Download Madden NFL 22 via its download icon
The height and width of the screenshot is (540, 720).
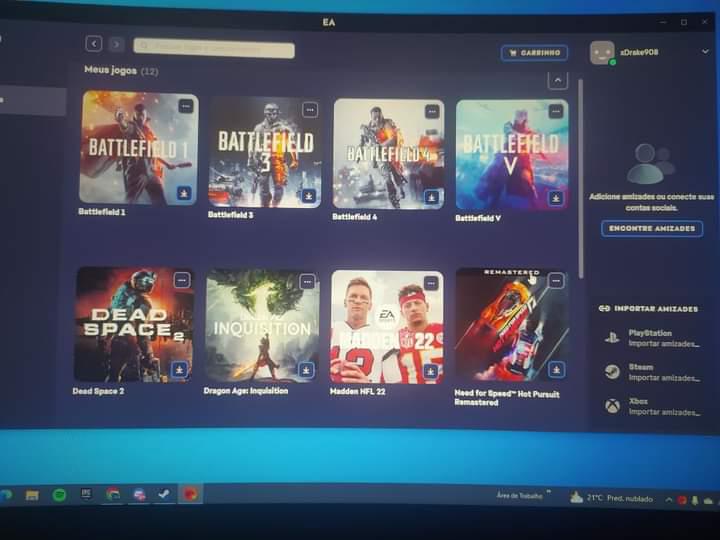[x=430, y=371]
